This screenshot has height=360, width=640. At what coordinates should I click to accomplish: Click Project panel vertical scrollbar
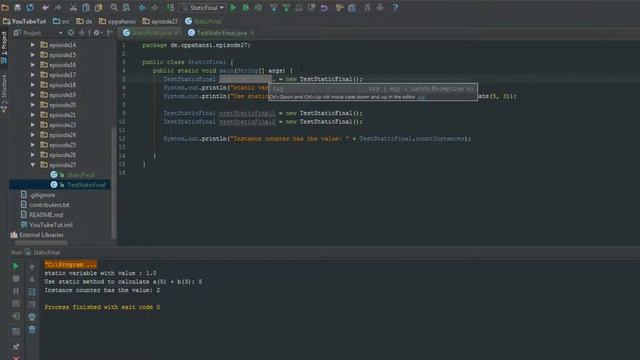(x=113, y=183)
